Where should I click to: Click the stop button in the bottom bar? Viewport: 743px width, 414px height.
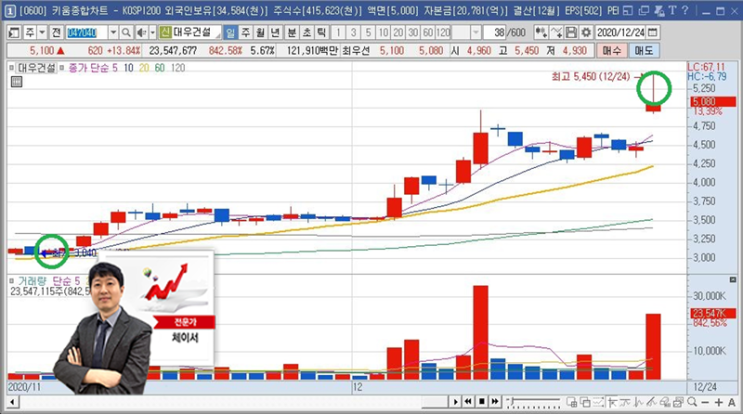[481, 402]
